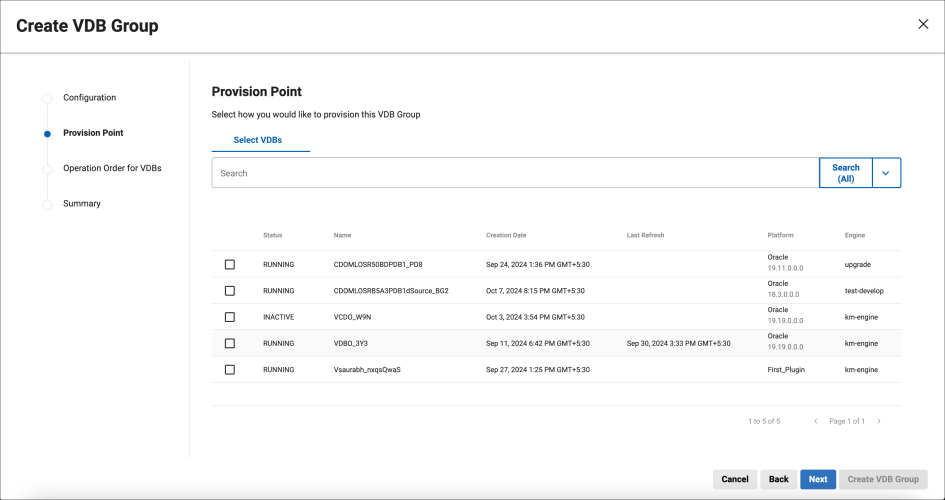Viewport: 945px width, 500px height.
Task: Click the Provision Point step indicator dot
Action: click(47, 134)
